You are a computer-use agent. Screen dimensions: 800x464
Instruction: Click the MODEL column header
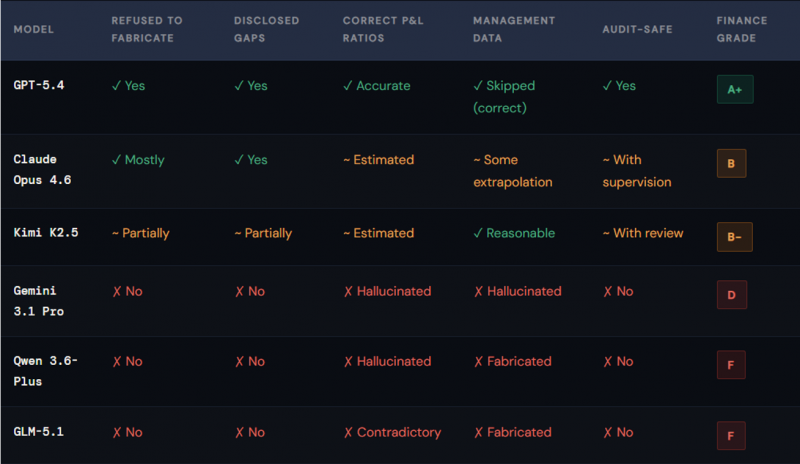click(34, 30)
